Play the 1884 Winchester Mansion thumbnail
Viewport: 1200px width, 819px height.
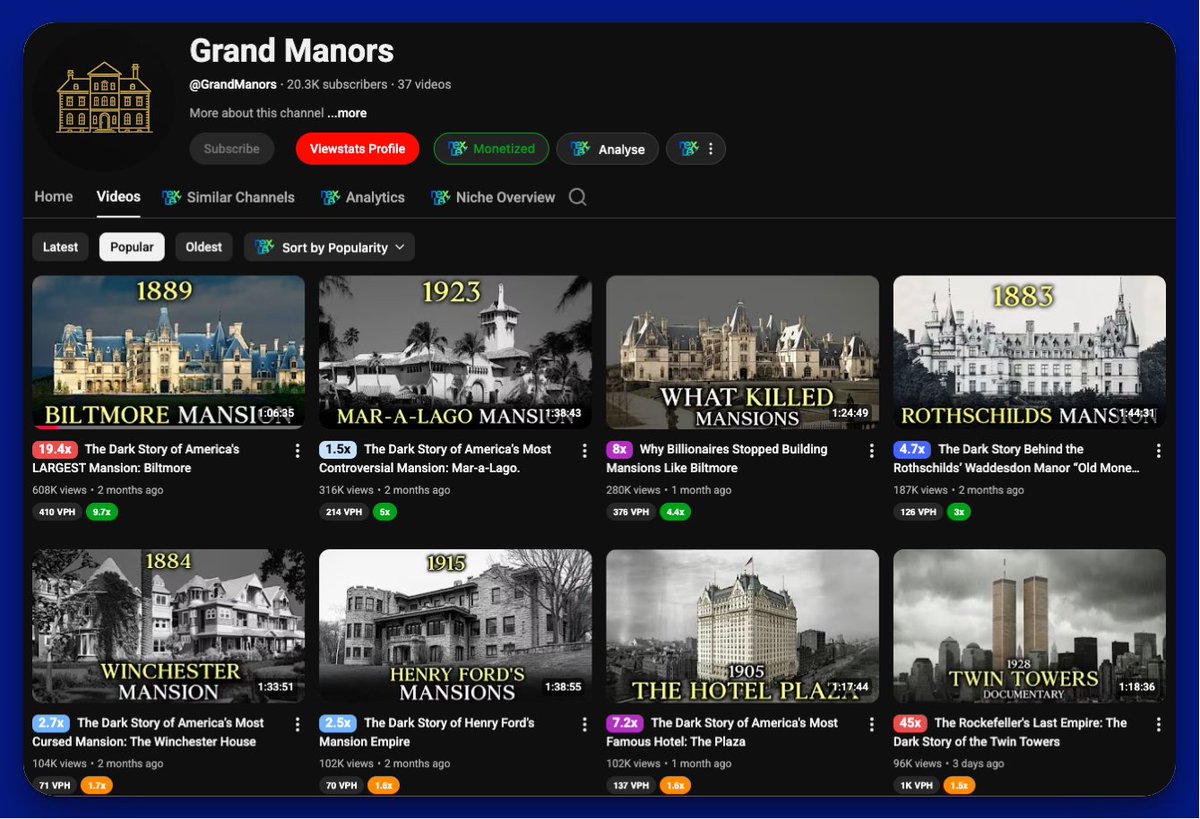(168, 626)
